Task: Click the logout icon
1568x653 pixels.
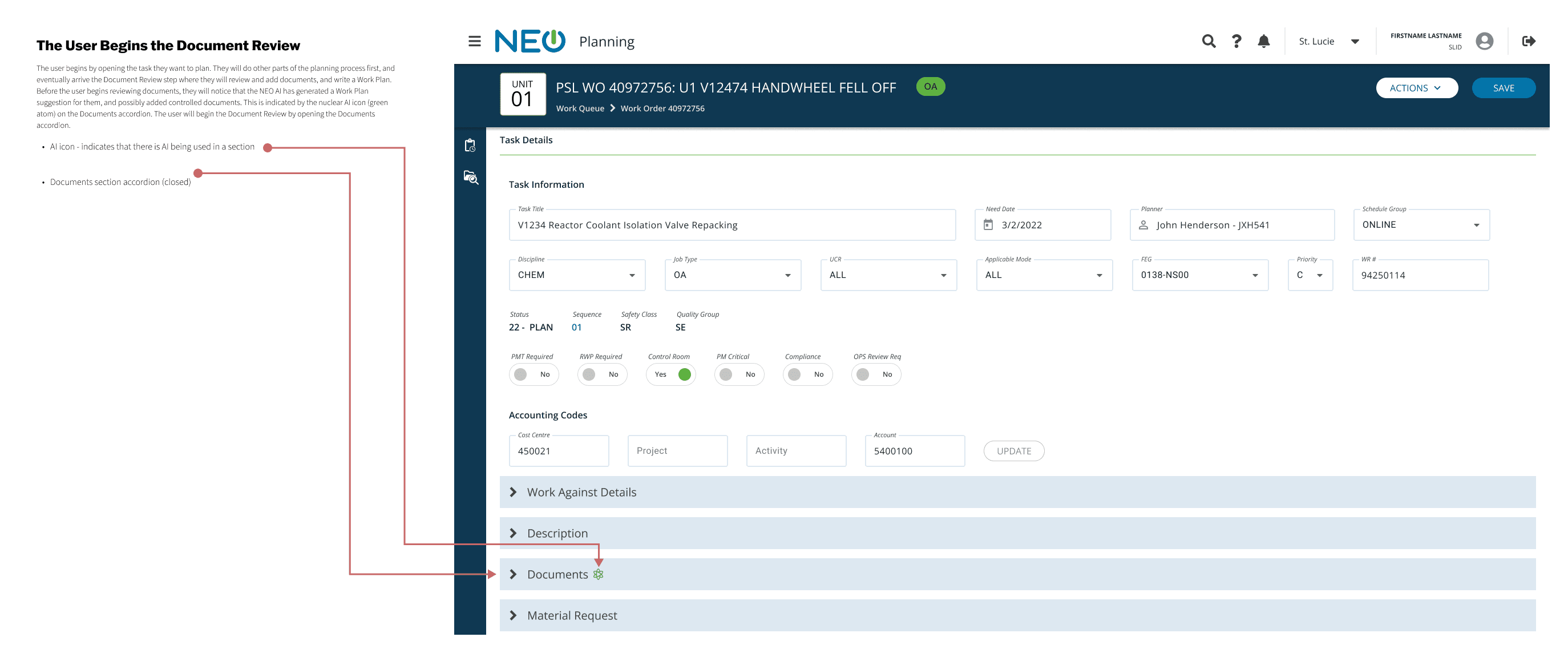Action: coord(1529,41)
